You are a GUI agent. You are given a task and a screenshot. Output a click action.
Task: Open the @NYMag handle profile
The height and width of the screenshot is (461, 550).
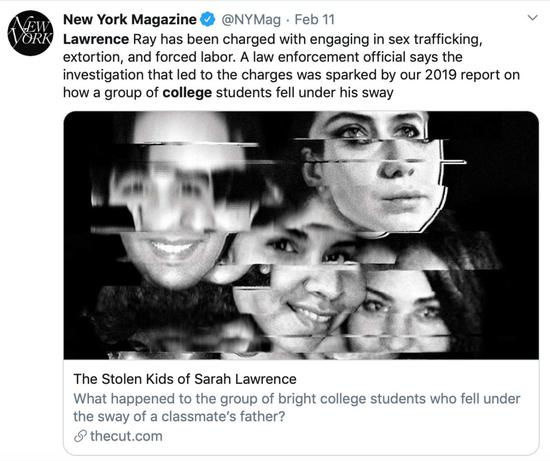click(x=251, y=20)
